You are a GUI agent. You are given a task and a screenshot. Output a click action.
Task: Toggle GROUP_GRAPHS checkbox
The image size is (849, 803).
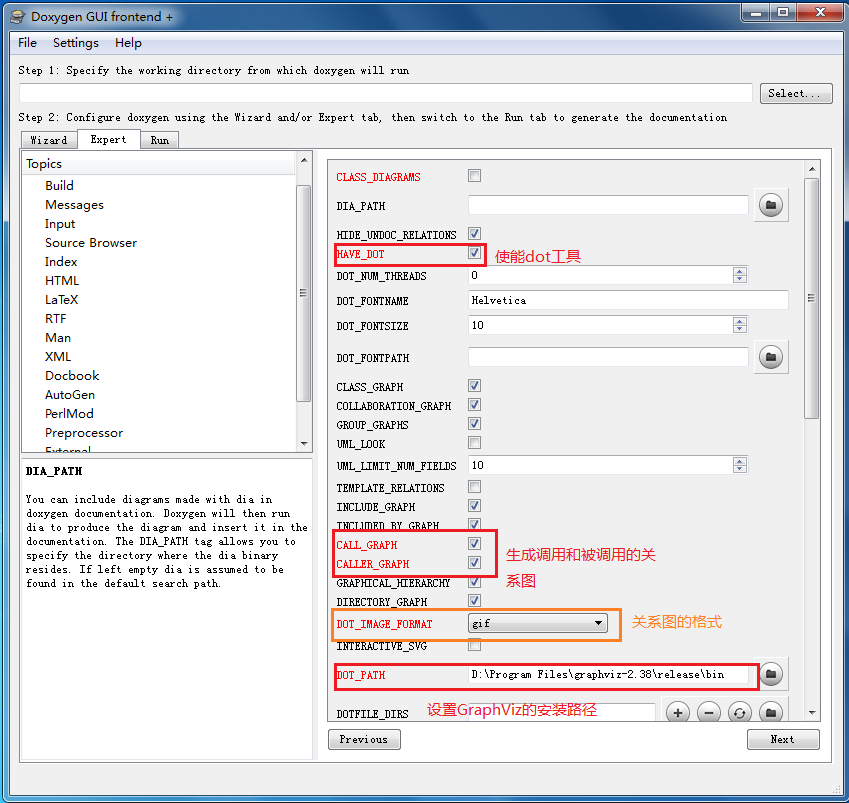coord(474,423)
